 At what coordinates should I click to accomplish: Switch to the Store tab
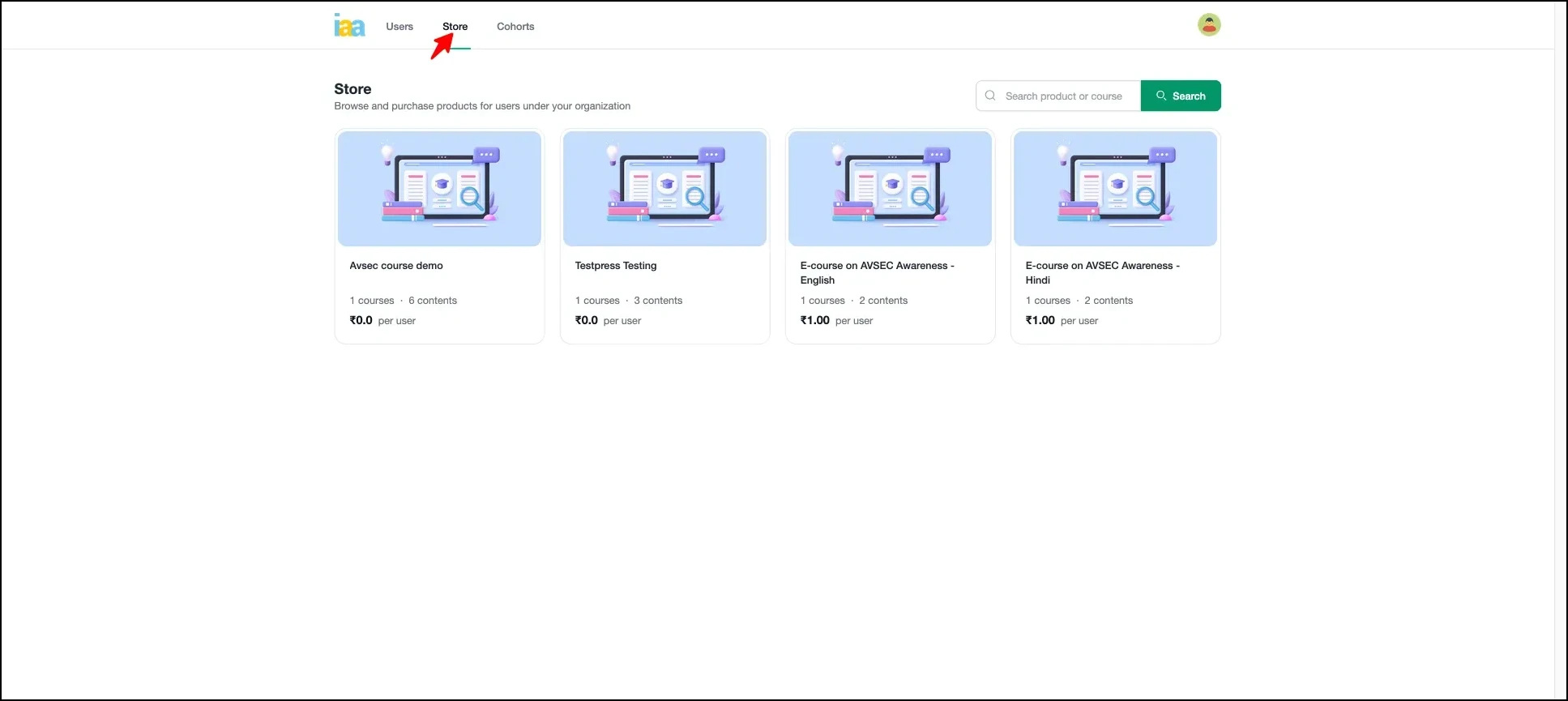pos(455,27)
